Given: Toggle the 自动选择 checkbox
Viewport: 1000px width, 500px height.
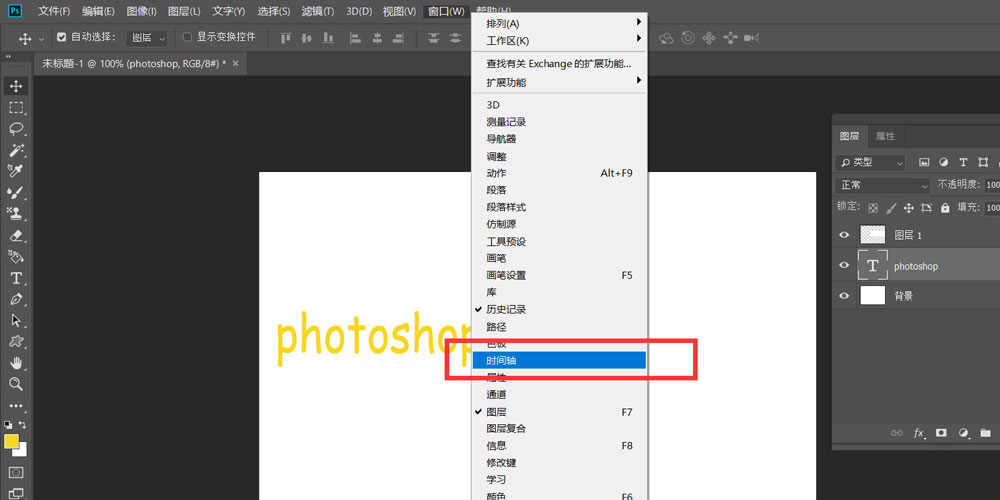Looking at the screenshot, I should pos(62,37).
